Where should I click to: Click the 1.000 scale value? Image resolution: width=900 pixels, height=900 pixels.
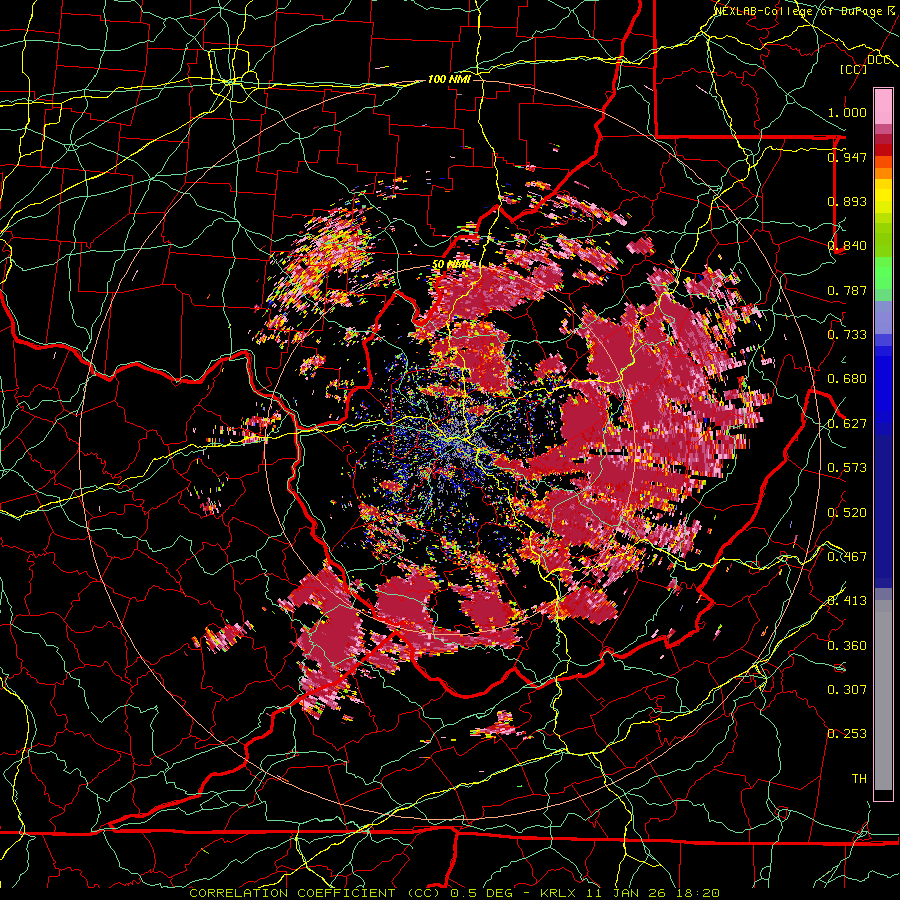847,112
